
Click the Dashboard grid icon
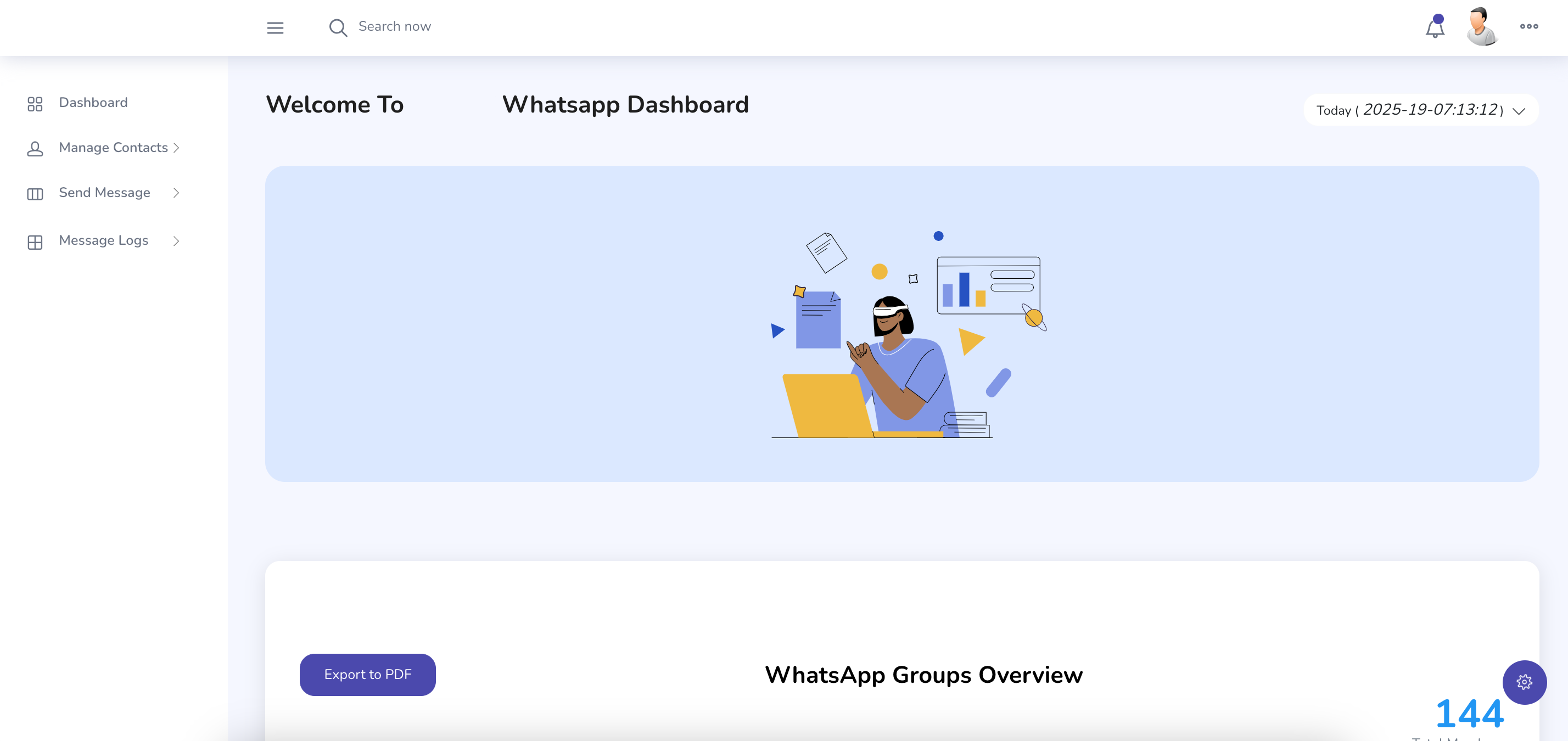(35, 104)
